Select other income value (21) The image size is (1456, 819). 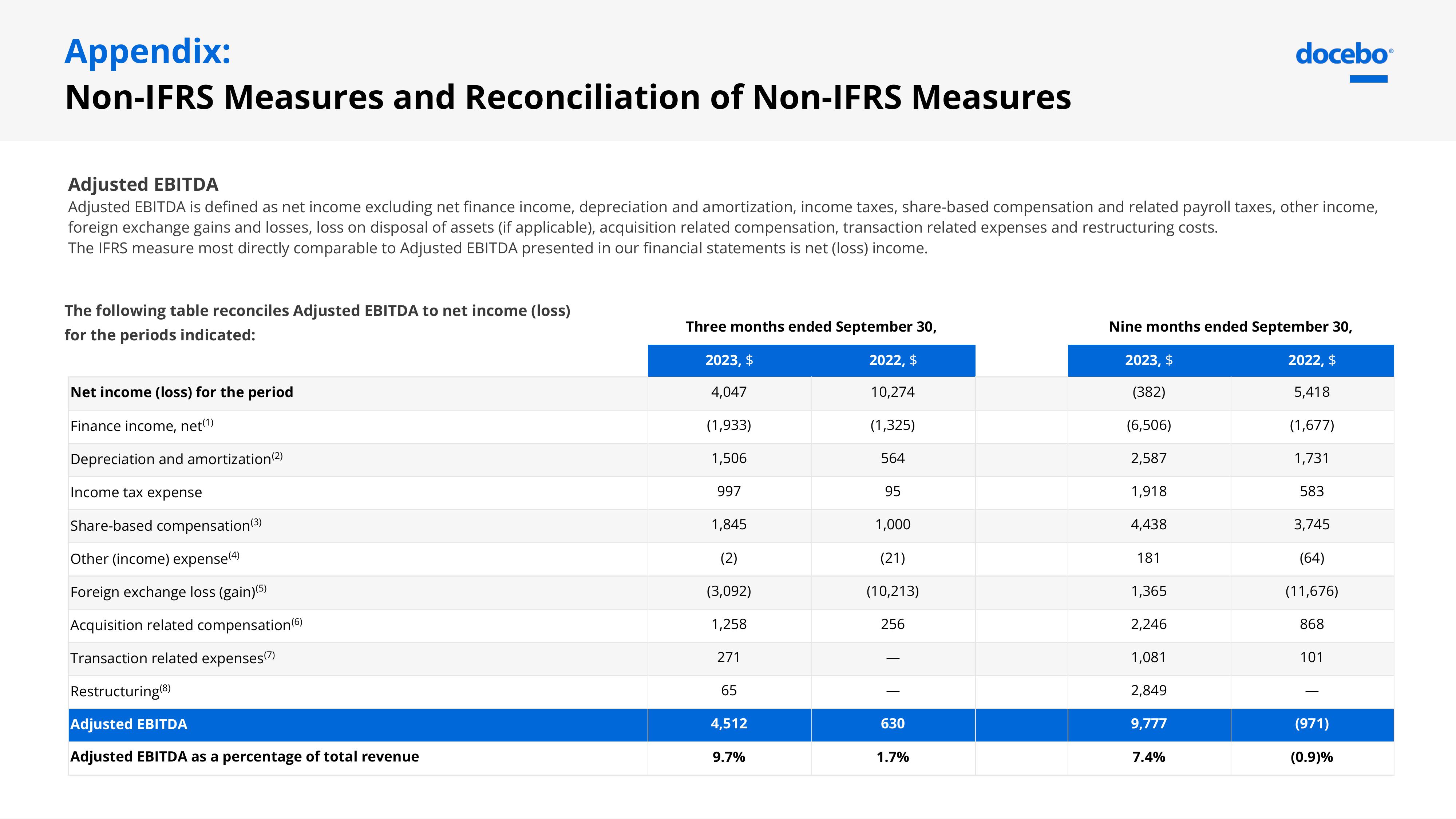[893, 558]
